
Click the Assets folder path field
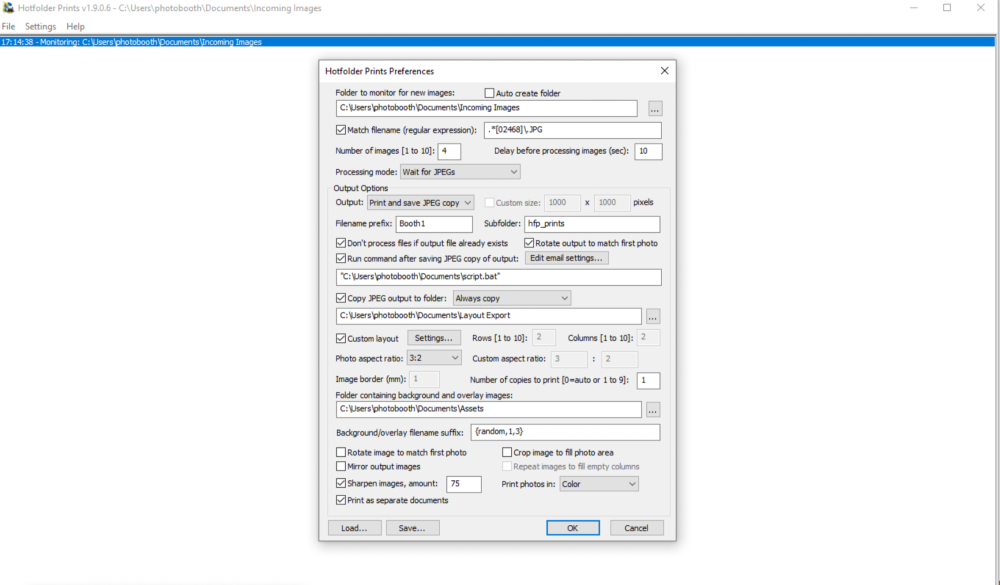(x=489, y=410)
